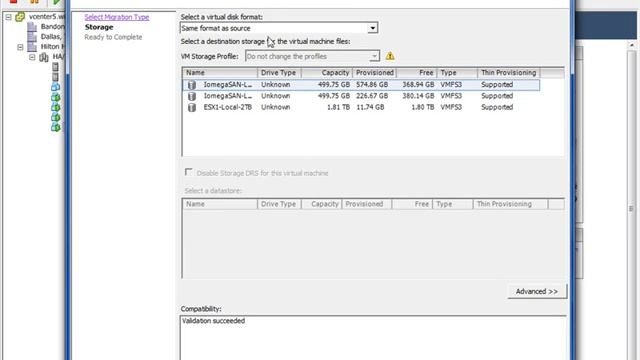The image size is (640, 360).
Task: Select the bottommost green running VM icon
Action: tap(56, 127)
